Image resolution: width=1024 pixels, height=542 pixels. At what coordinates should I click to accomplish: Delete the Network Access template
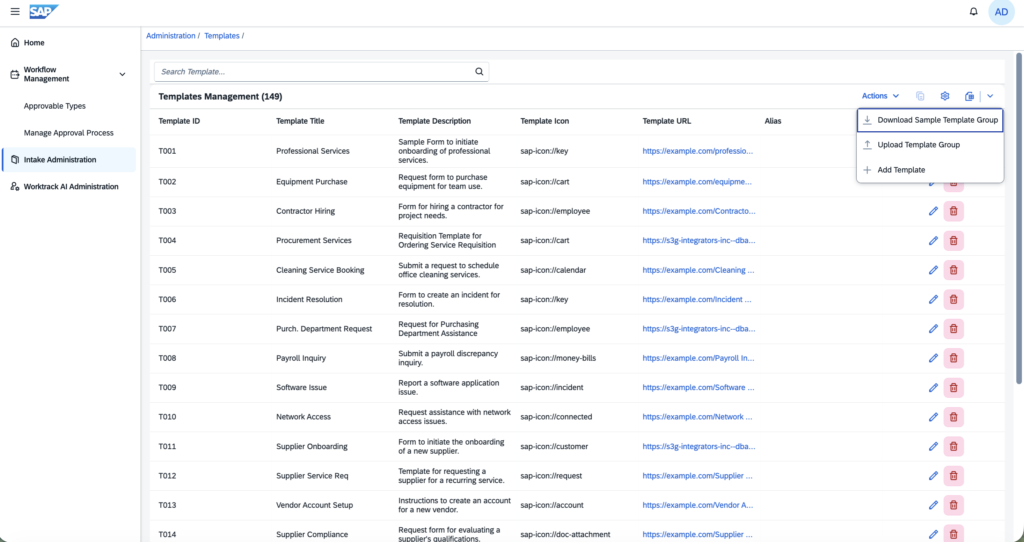pos(953,417)
